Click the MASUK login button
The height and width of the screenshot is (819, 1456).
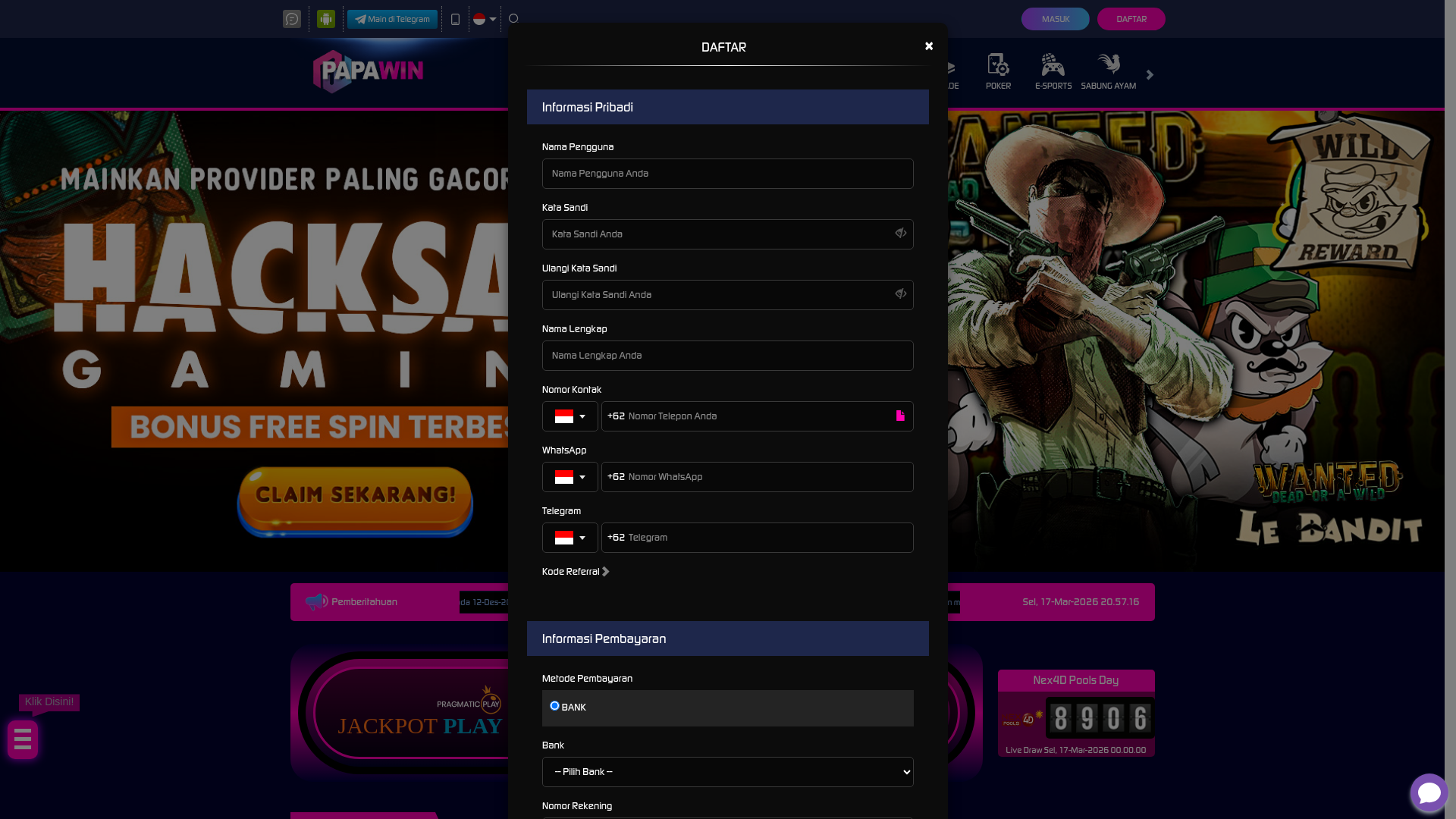[x=1056, y=19]
